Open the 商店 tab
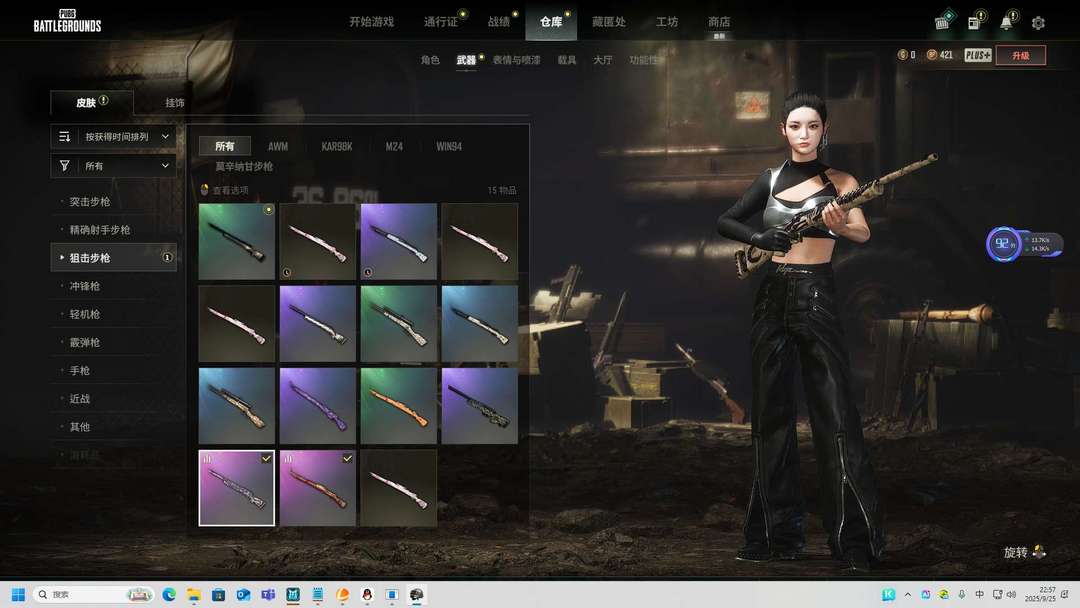This screenshot has height=608, width=1080. (x=719, y=22)
